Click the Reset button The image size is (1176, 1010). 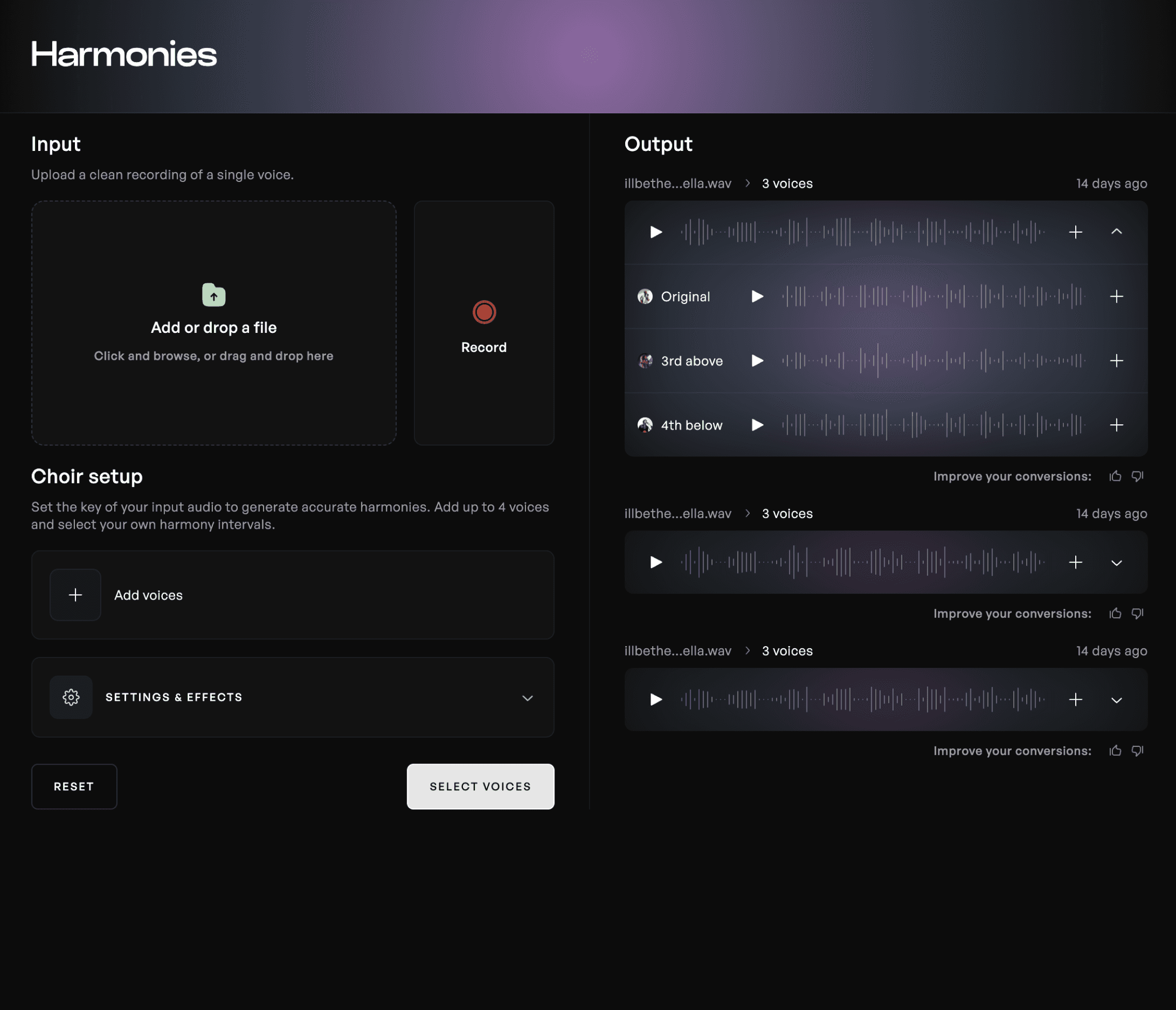[74, 786]
